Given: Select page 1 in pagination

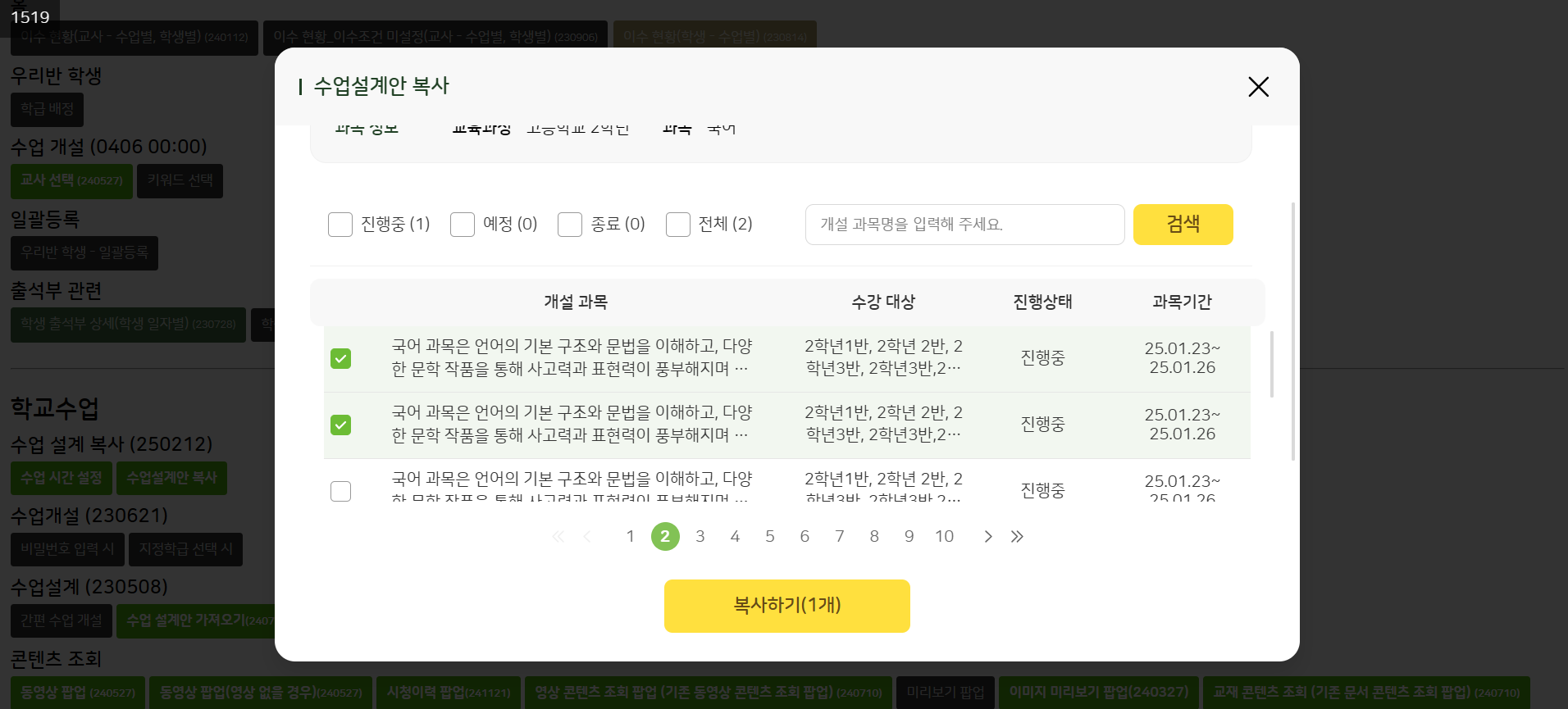Looking at the screenshot, I should point(631,537).
